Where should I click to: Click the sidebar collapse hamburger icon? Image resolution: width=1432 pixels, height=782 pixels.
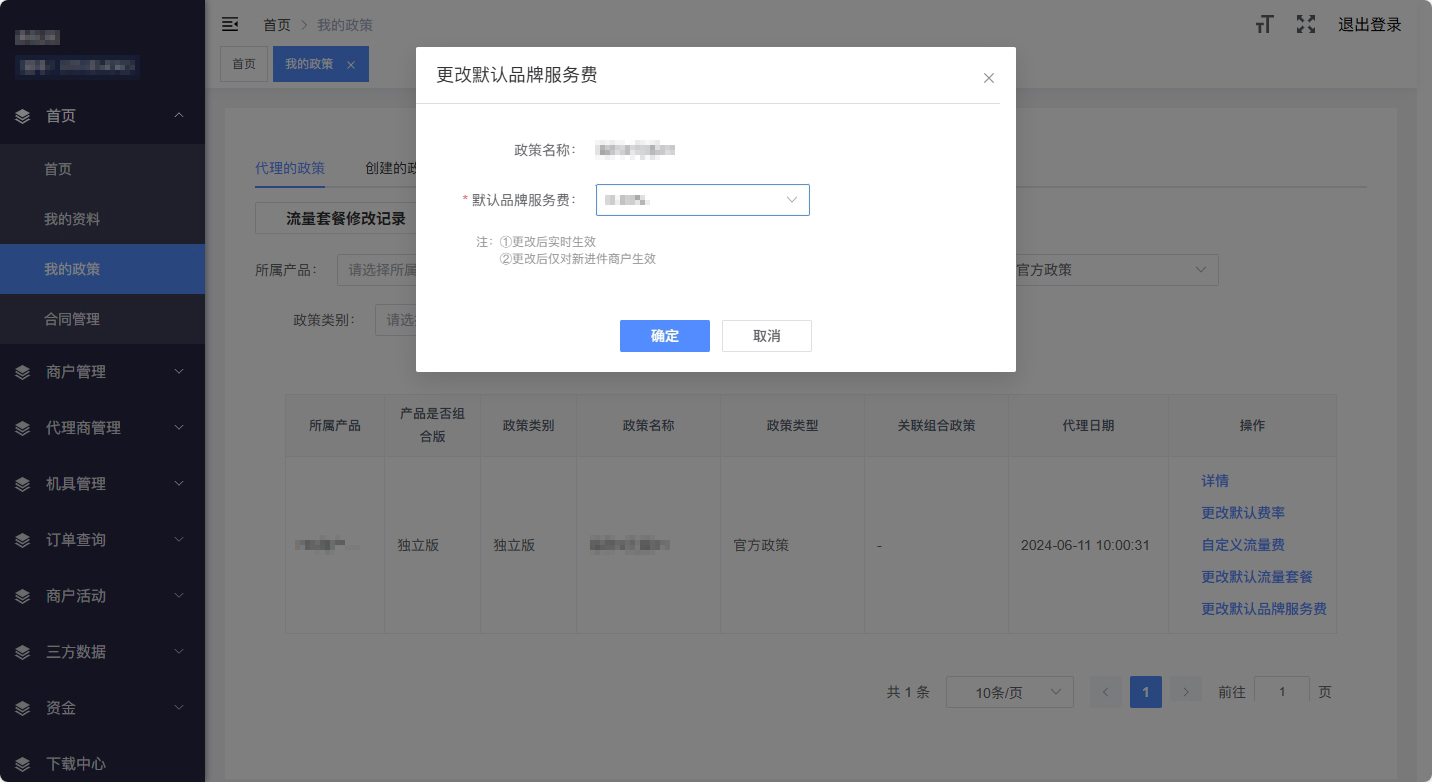point(230,24)
